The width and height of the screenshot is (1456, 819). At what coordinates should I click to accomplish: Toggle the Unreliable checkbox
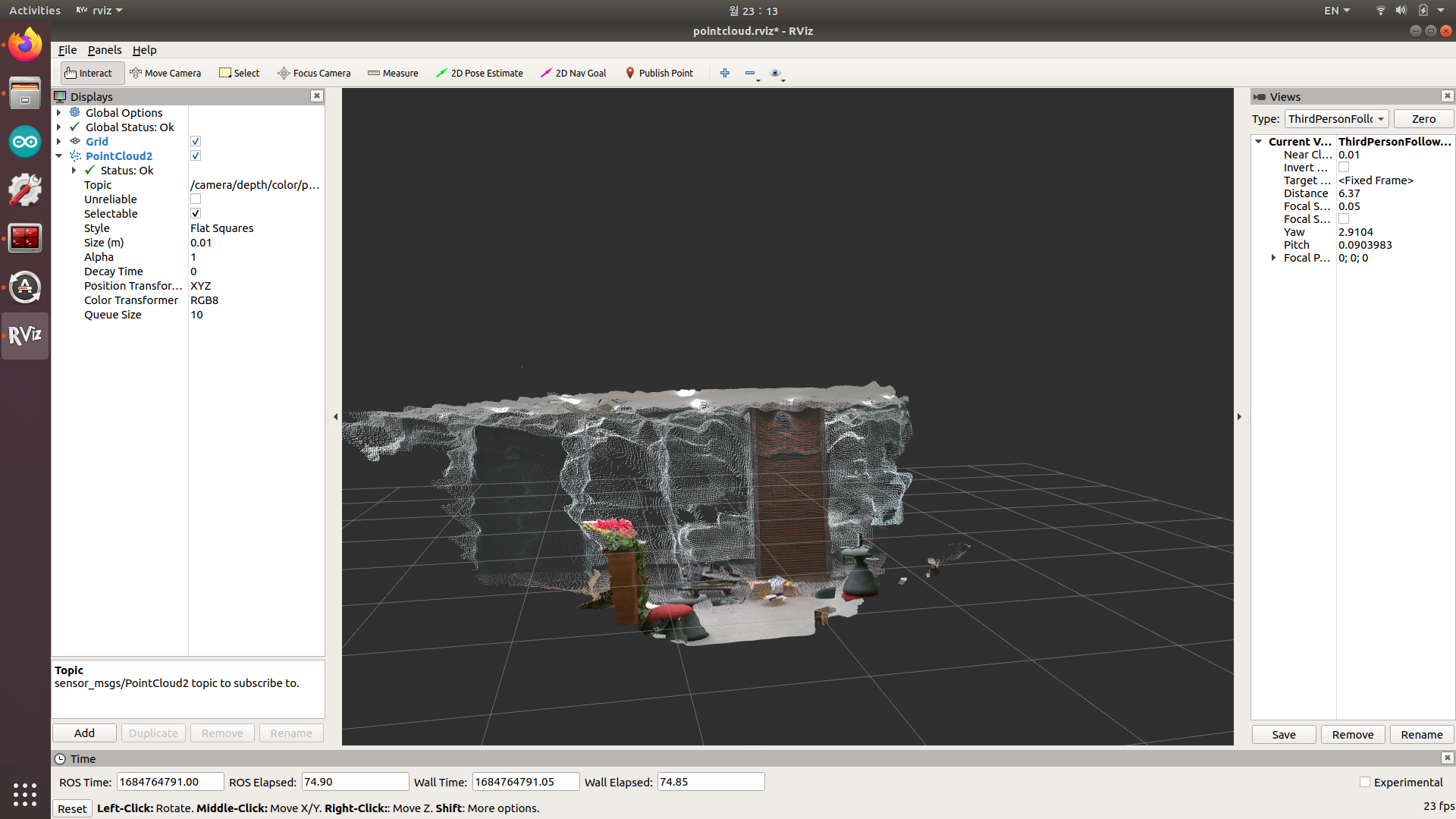[x=196, y=199]
